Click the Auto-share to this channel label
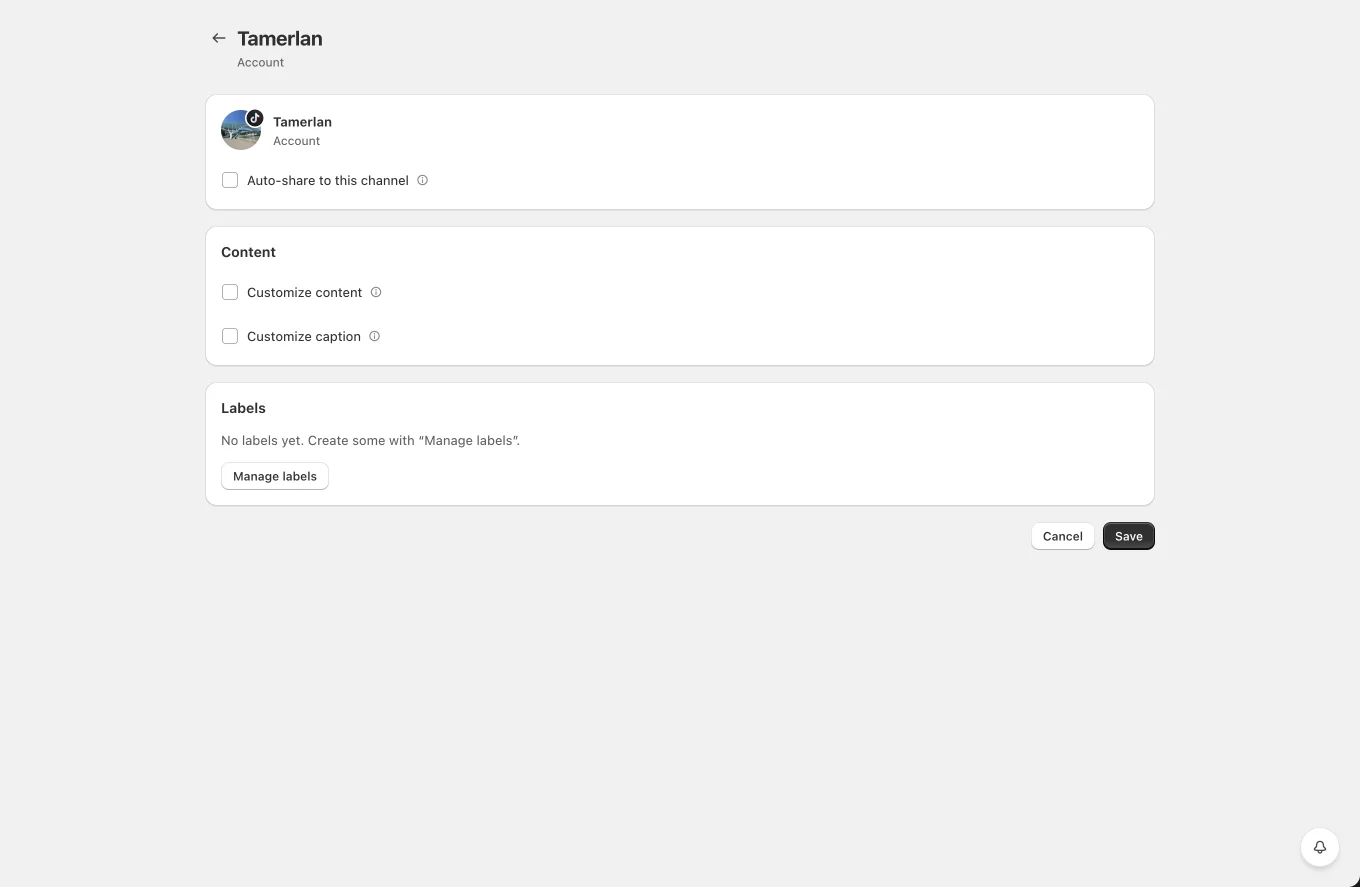The height and width of the screenshot is (887, 1360). 328,180
